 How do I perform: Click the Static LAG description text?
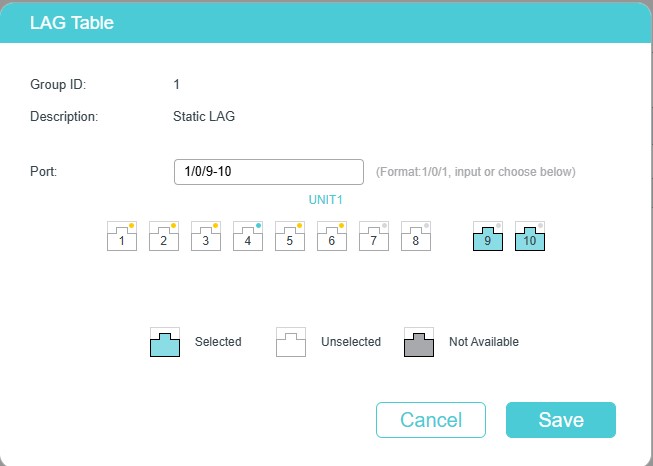[x=204, y=116]
